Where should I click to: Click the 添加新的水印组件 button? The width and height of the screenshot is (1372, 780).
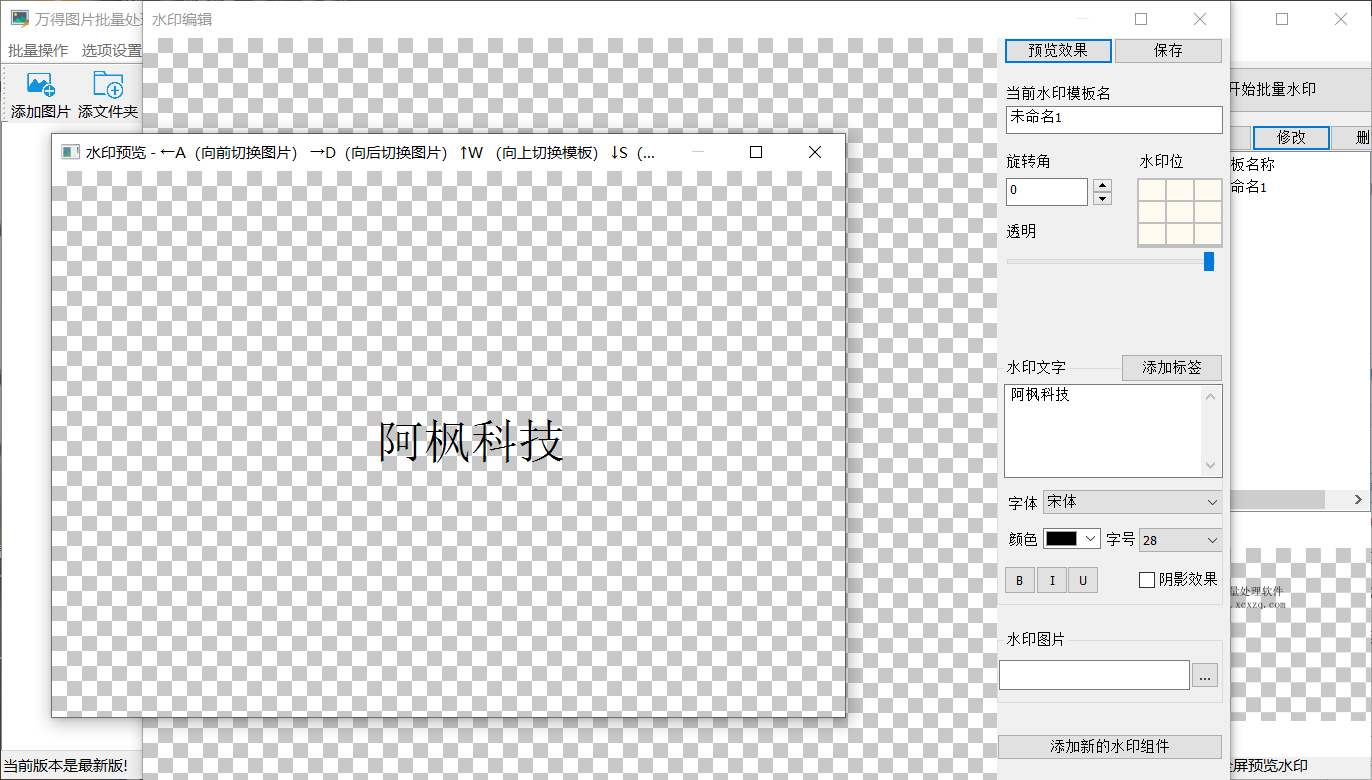pos(1110,747)
